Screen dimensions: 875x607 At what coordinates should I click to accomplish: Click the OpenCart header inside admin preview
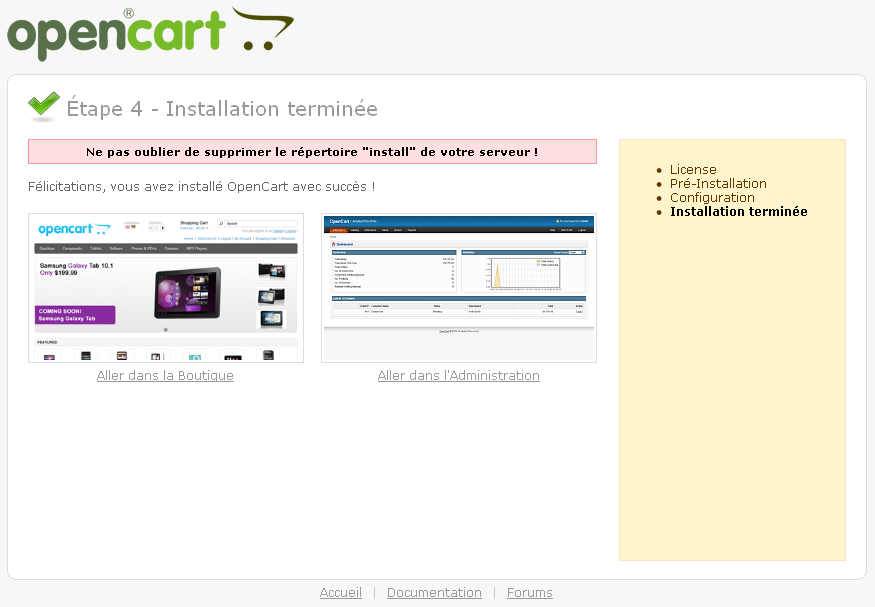(353, 221)
